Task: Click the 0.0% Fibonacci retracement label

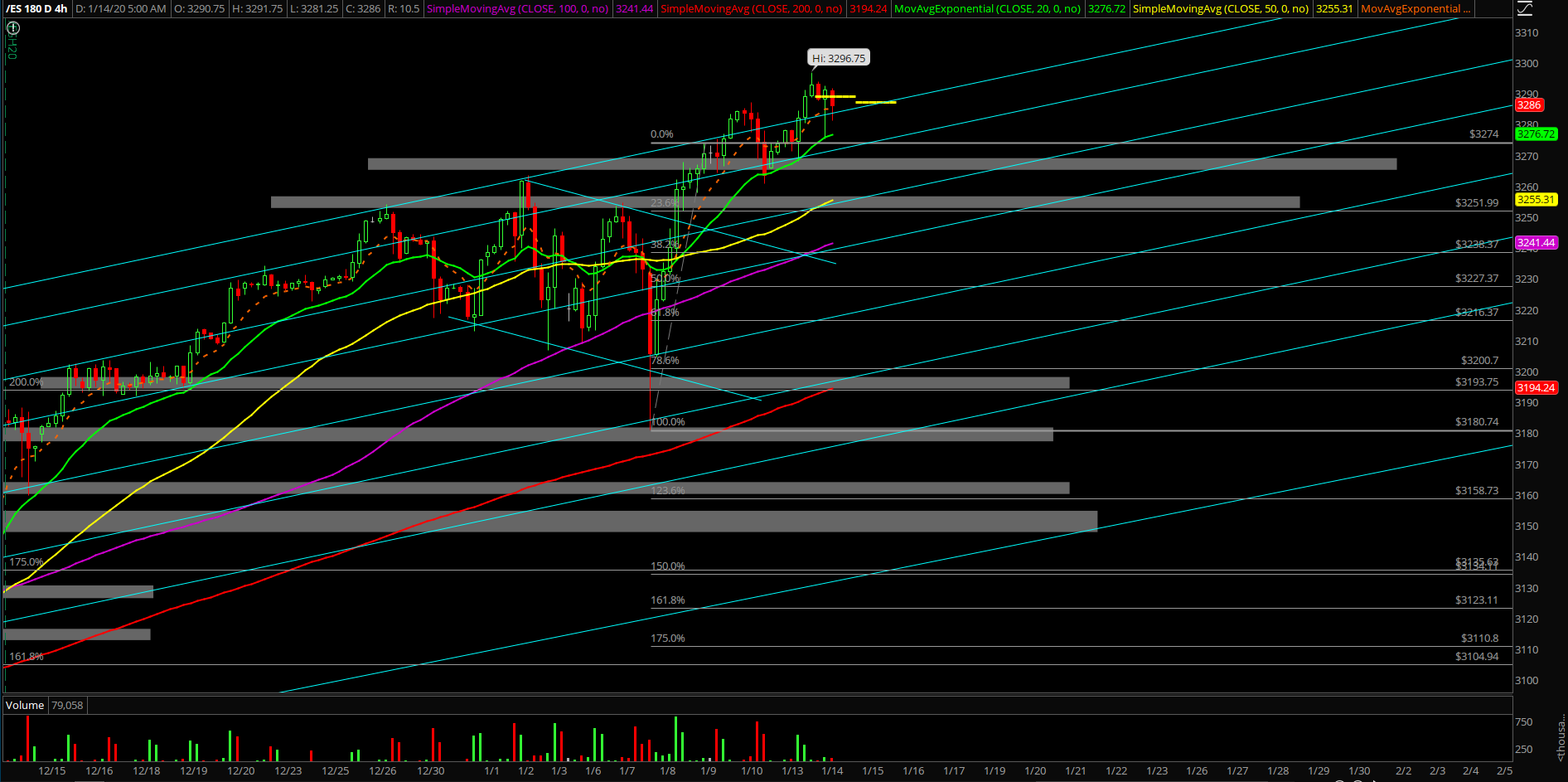Action: (x=662, y=134)
